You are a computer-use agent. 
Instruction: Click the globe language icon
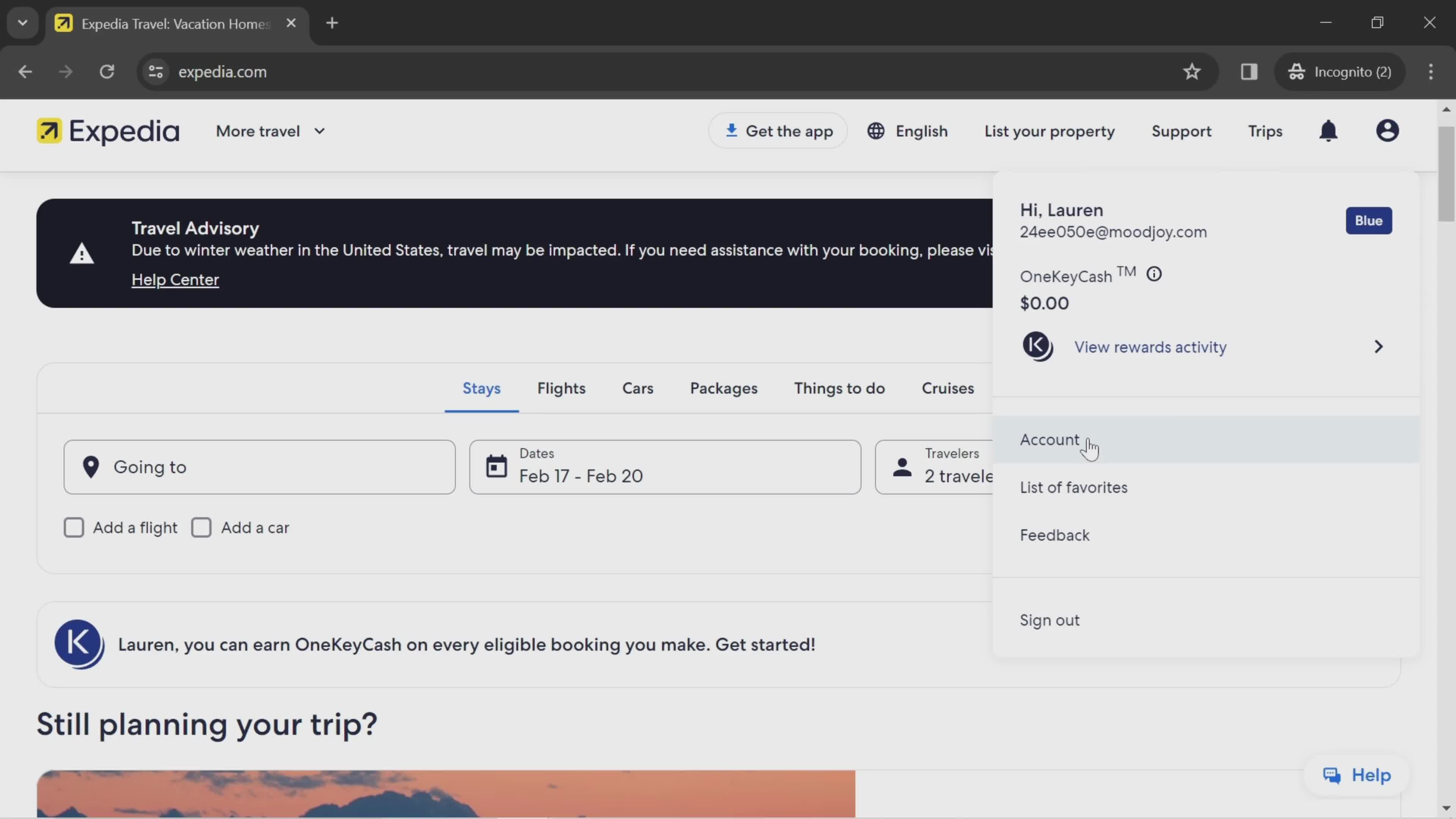pyautogui.click(x=875, y=131)
